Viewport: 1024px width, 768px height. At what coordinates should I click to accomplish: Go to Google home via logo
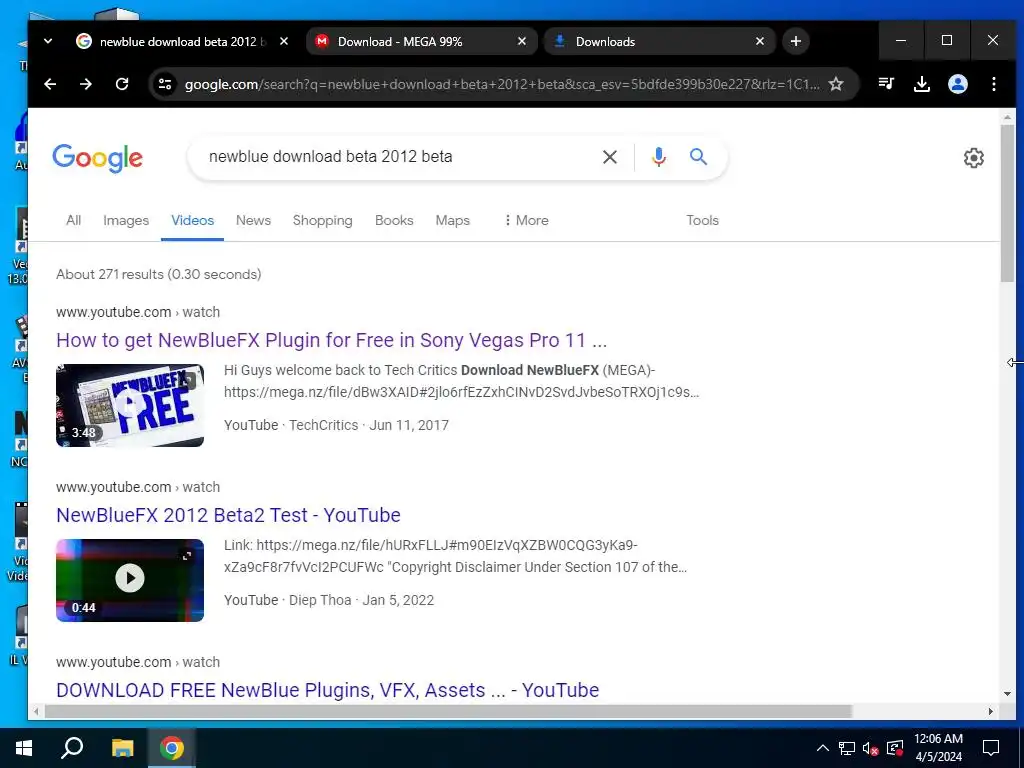[x=97, y=158]
